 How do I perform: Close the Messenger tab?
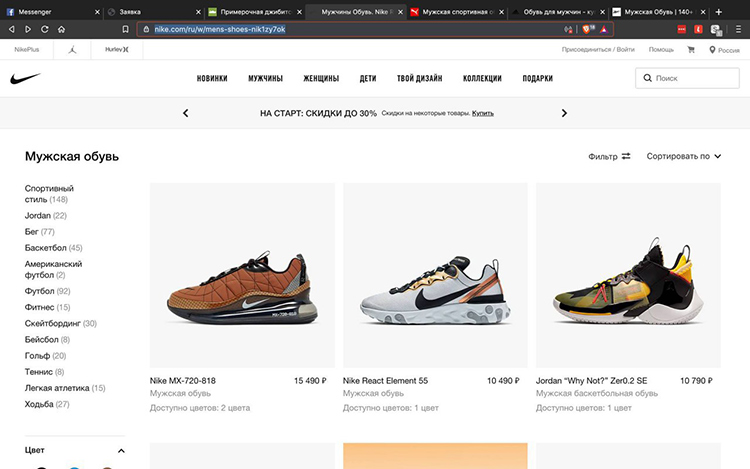pyautogui.click(x=97, y=12)
